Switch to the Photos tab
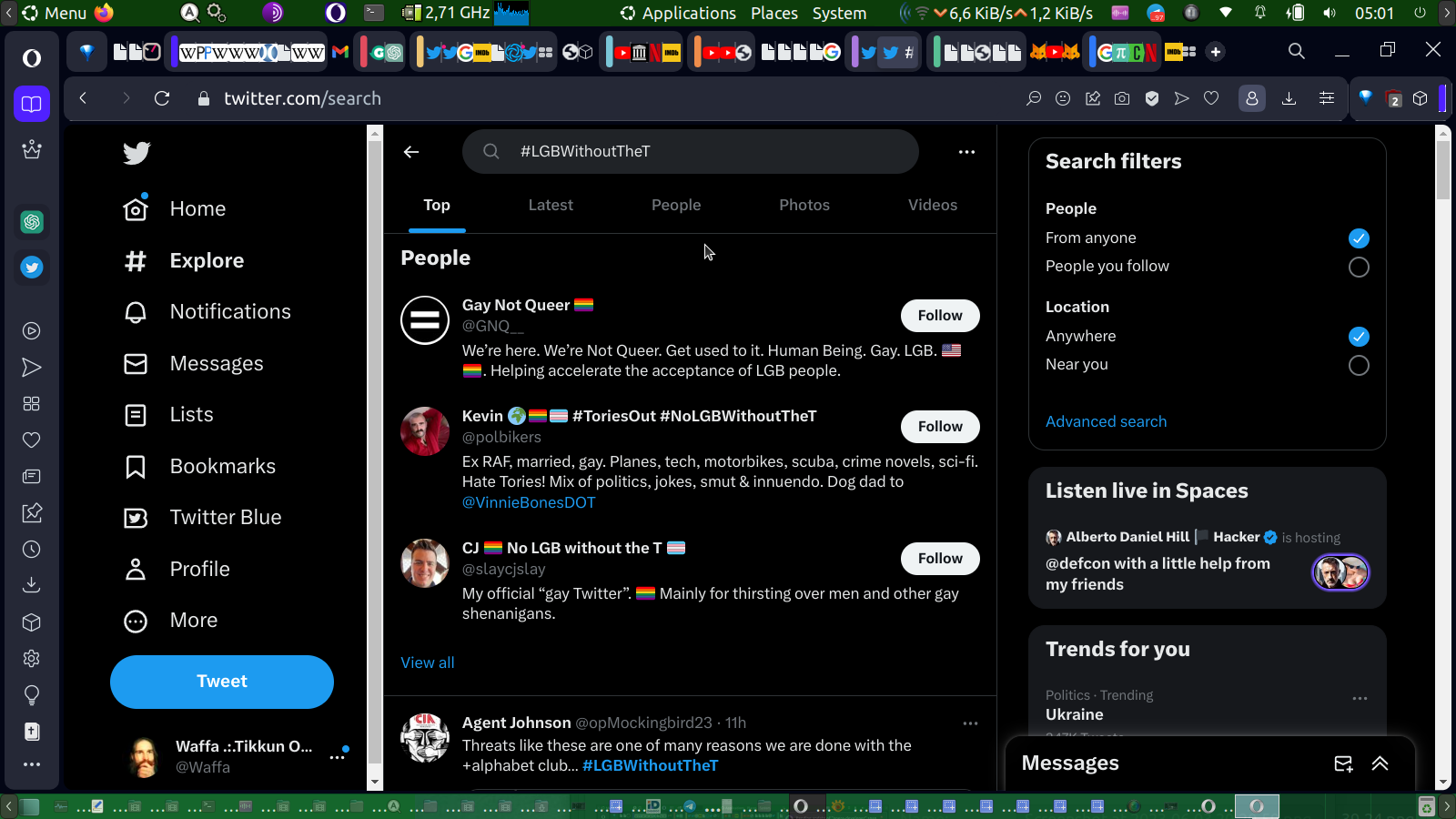Viewport: 1456px width, 819px height. 804,206
